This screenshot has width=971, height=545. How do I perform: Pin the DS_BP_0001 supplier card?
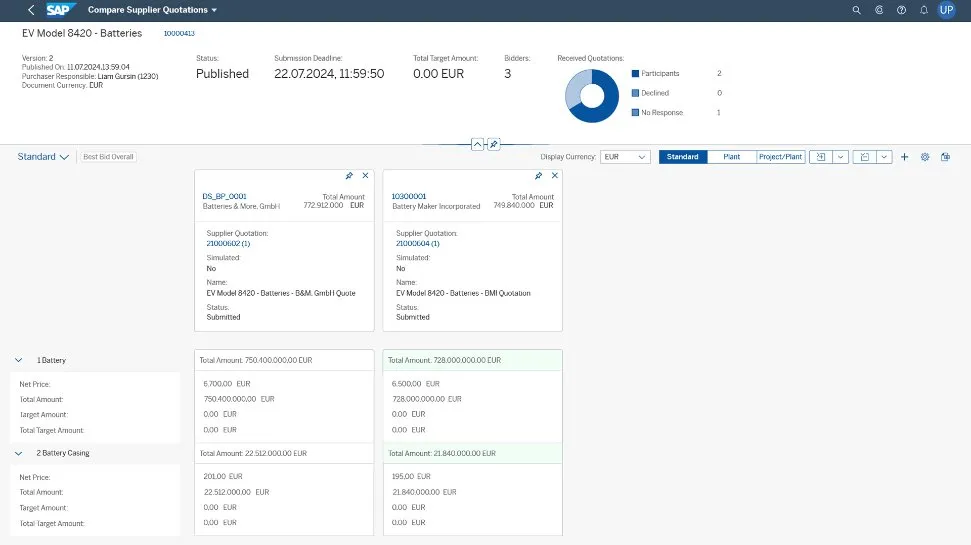[350, 175]
